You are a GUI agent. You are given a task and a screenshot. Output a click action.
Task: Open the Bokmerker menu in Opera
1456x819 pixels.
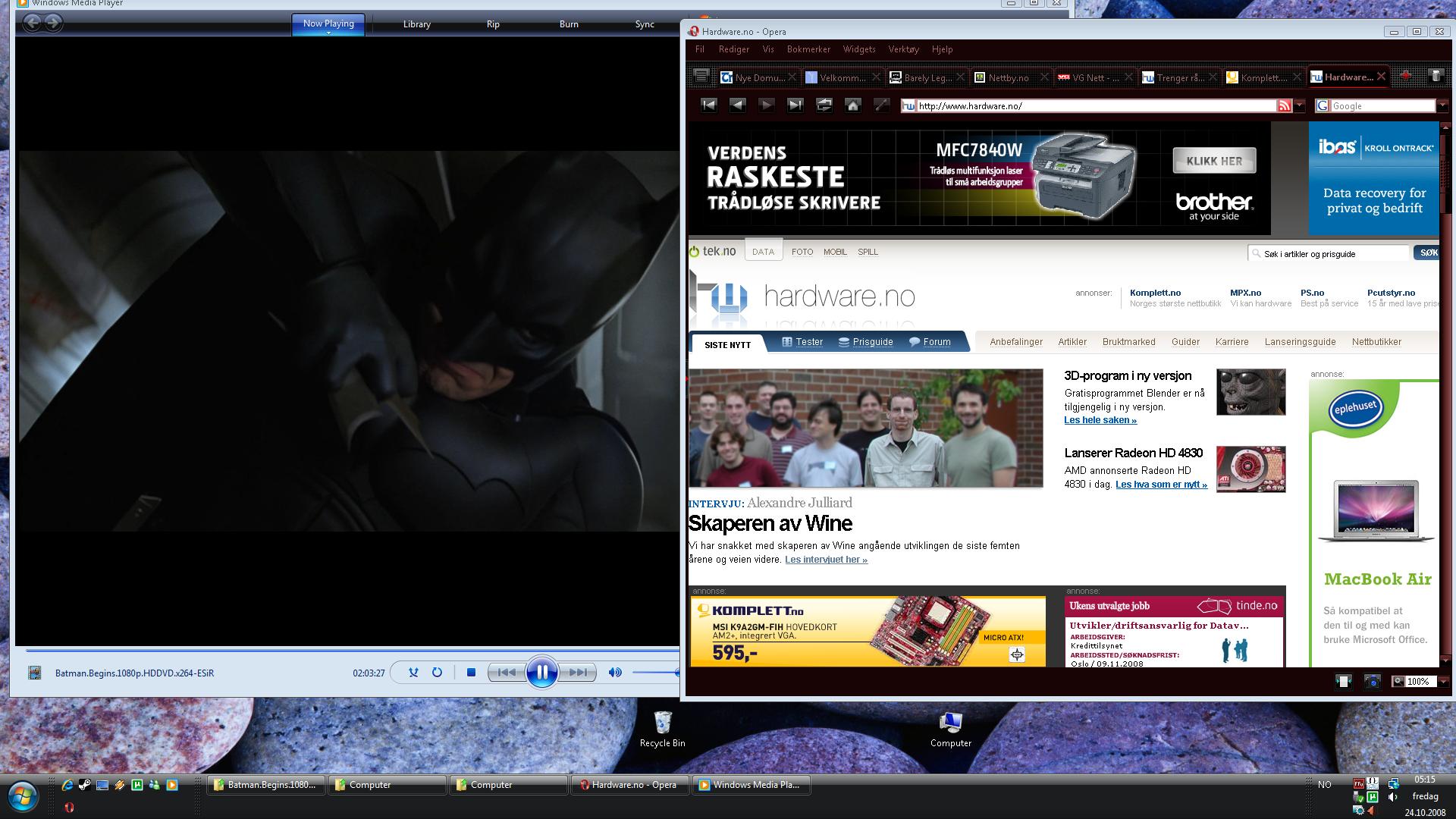point(808,49)
